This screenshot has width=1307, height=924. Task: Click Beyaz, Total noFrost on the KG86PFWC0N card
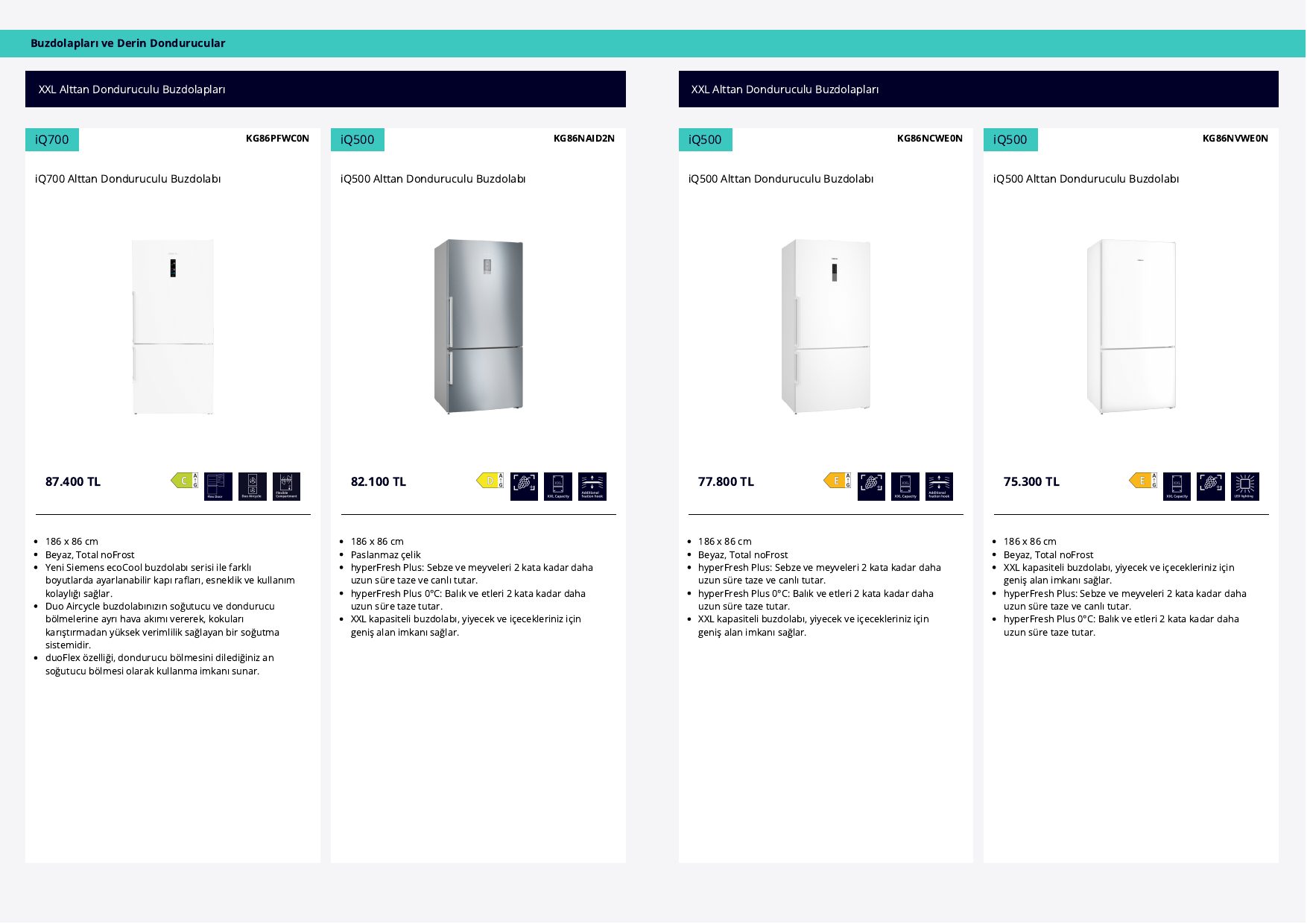click(x=90, y=555)
